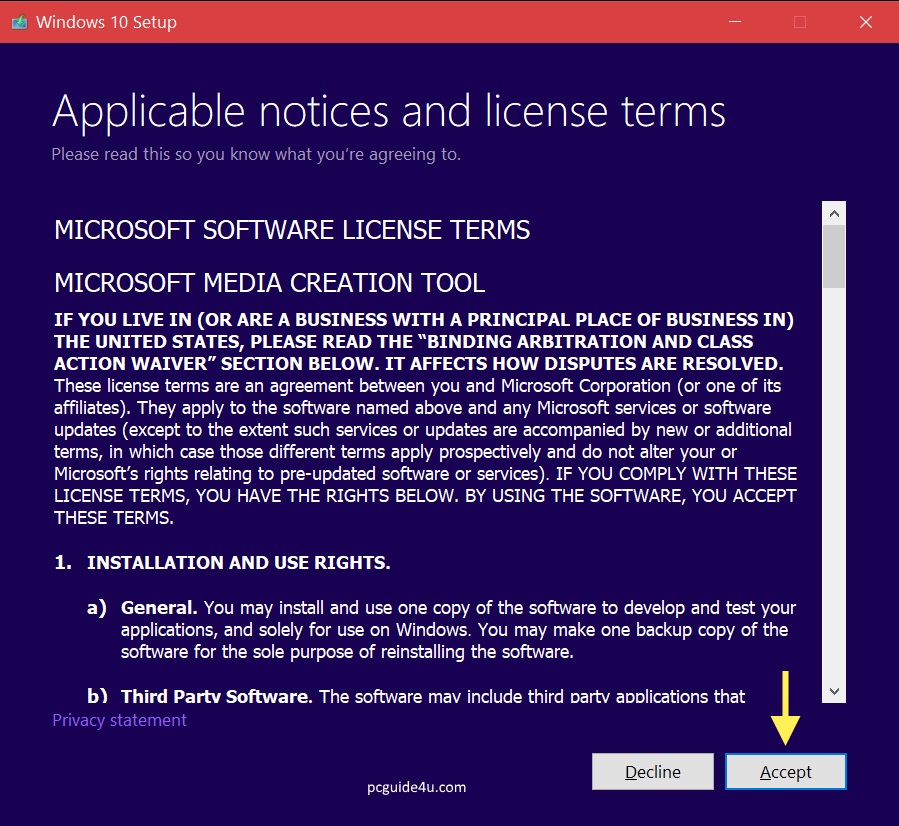The image size is (899, 826).
Task: Click the "Applicable notices and license terms" heading
Action: tap(389, 111)
